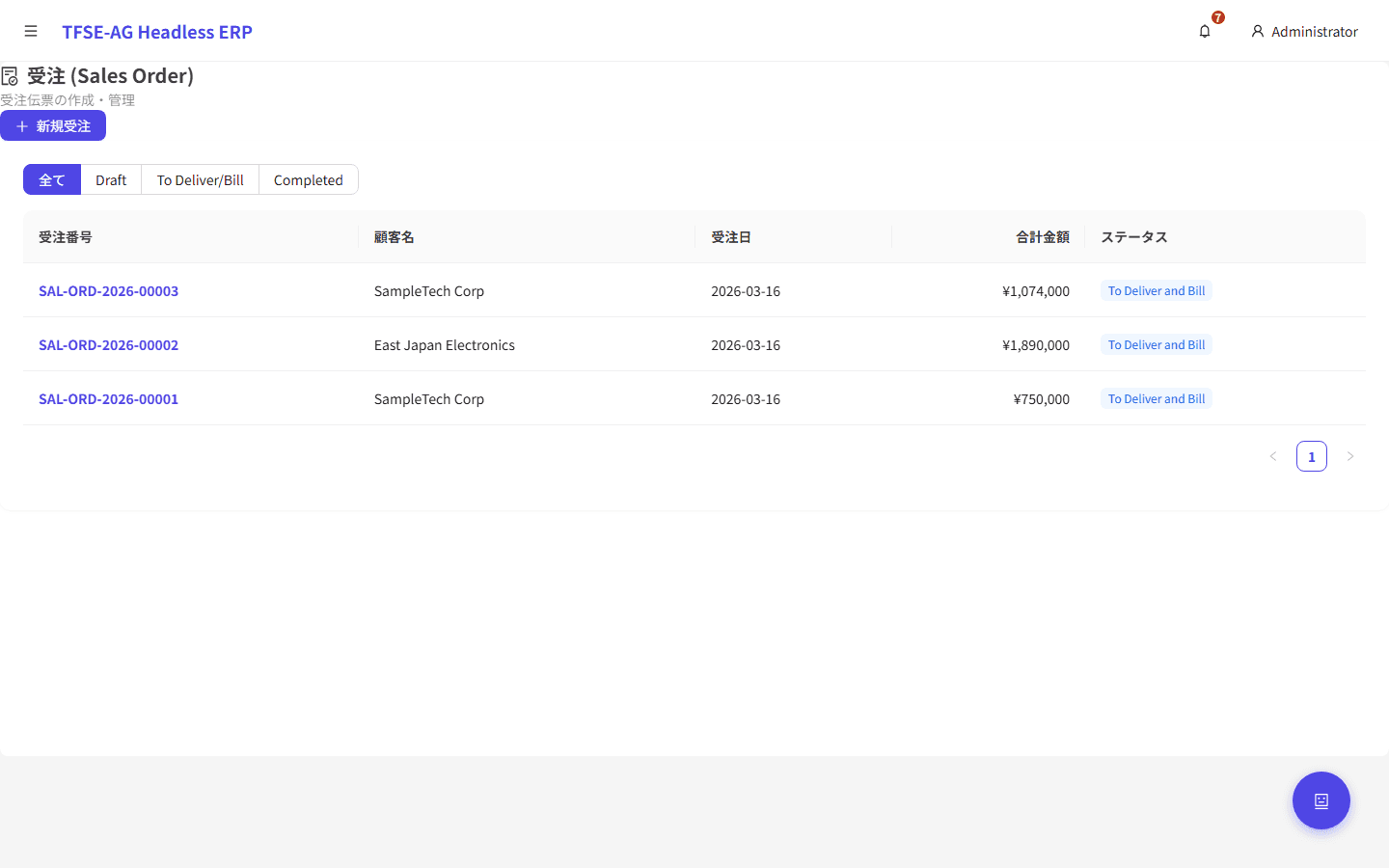Filter orders by Draft
Viewport: 1389px width, 868px height.
tap(111, 180)
